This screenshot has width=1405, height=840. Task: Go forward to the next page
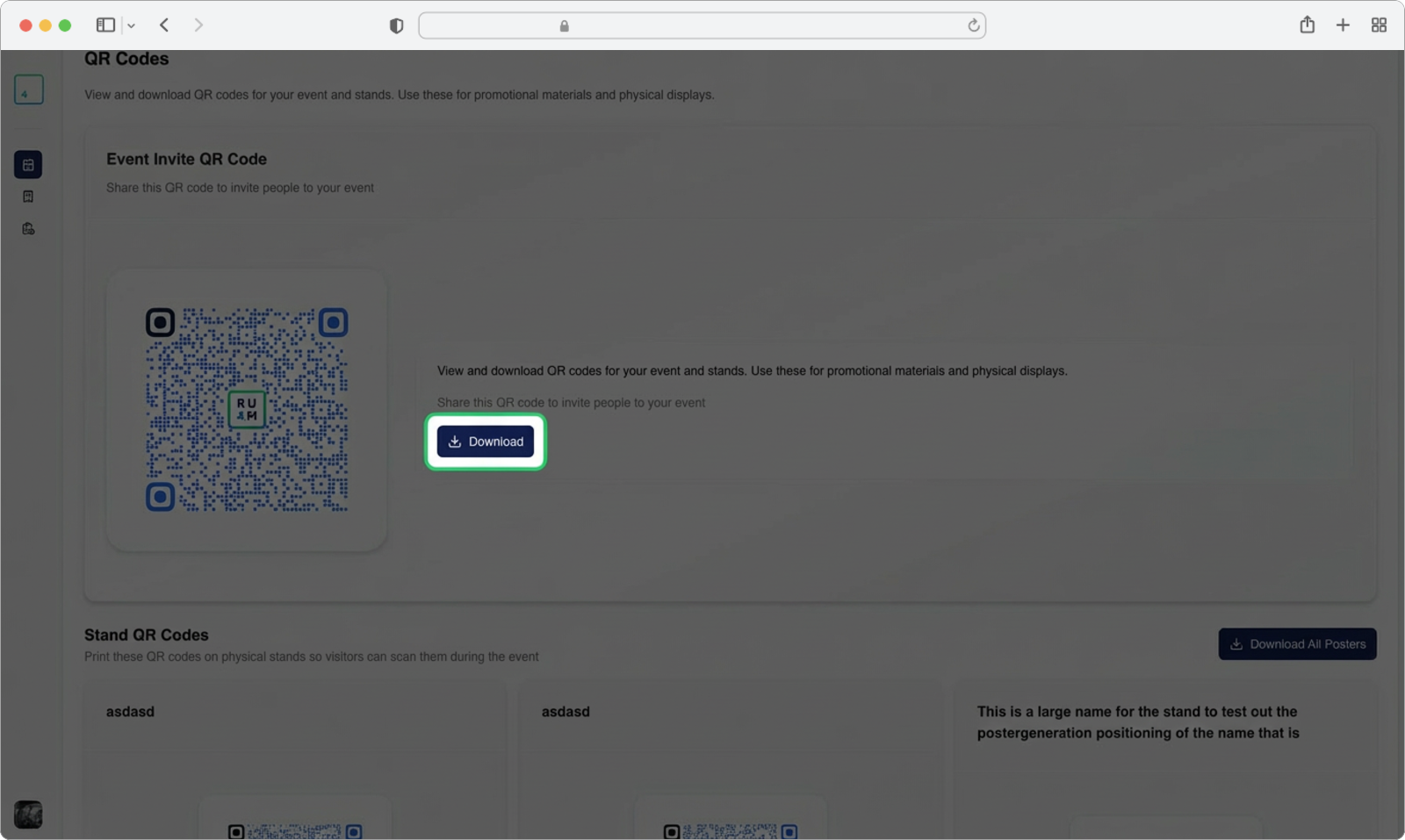click(x=198, y=25)
